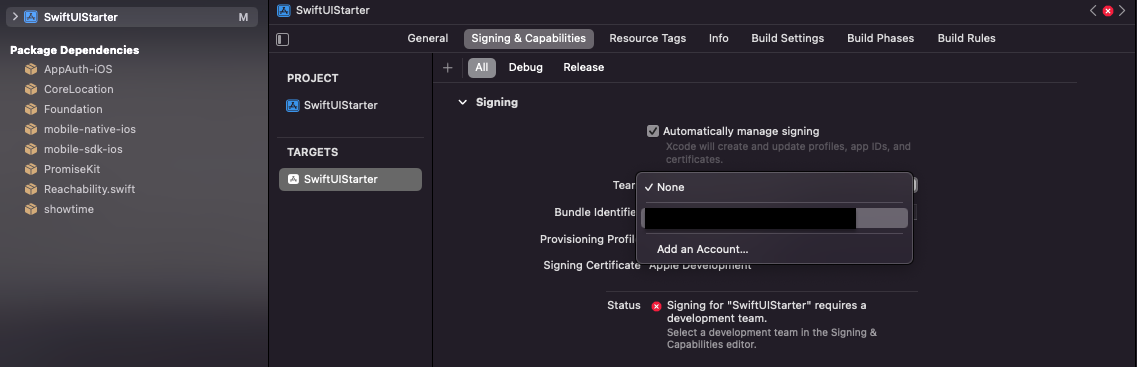Select showtime package name
The height and width of the screenshot is (367, 1137).
coord(69,209)
